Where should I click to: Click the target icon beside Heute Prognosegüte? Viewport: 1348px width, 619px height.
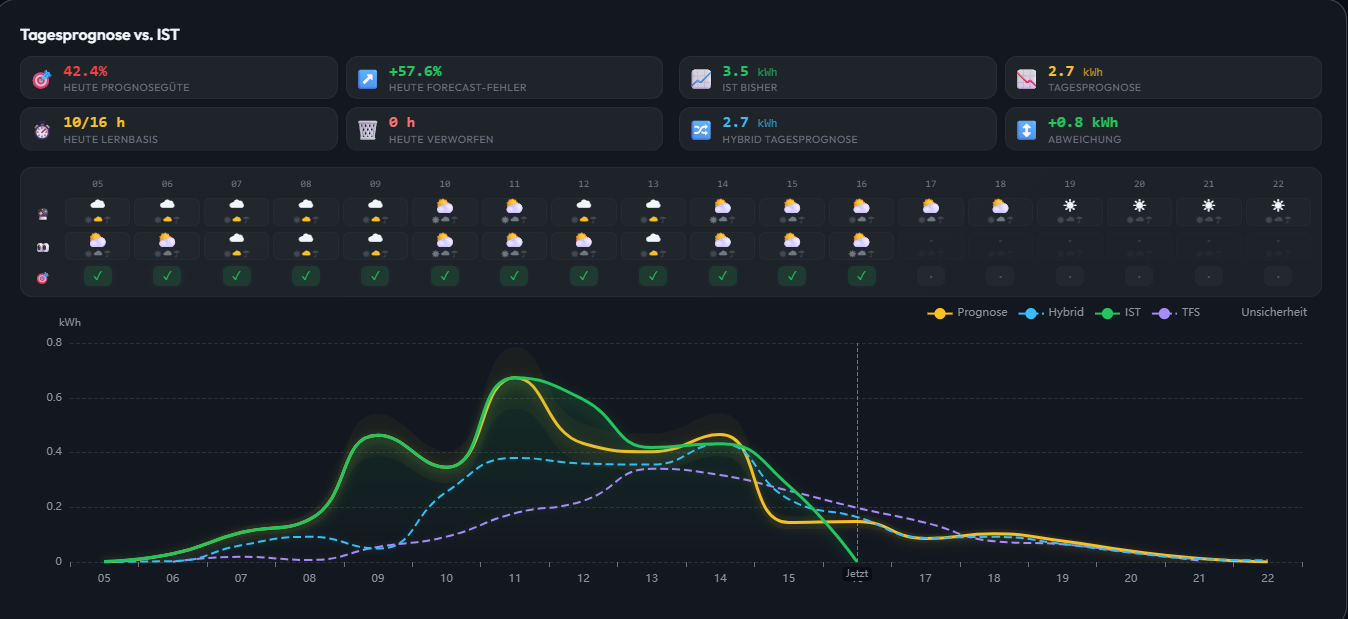(42, 78)
